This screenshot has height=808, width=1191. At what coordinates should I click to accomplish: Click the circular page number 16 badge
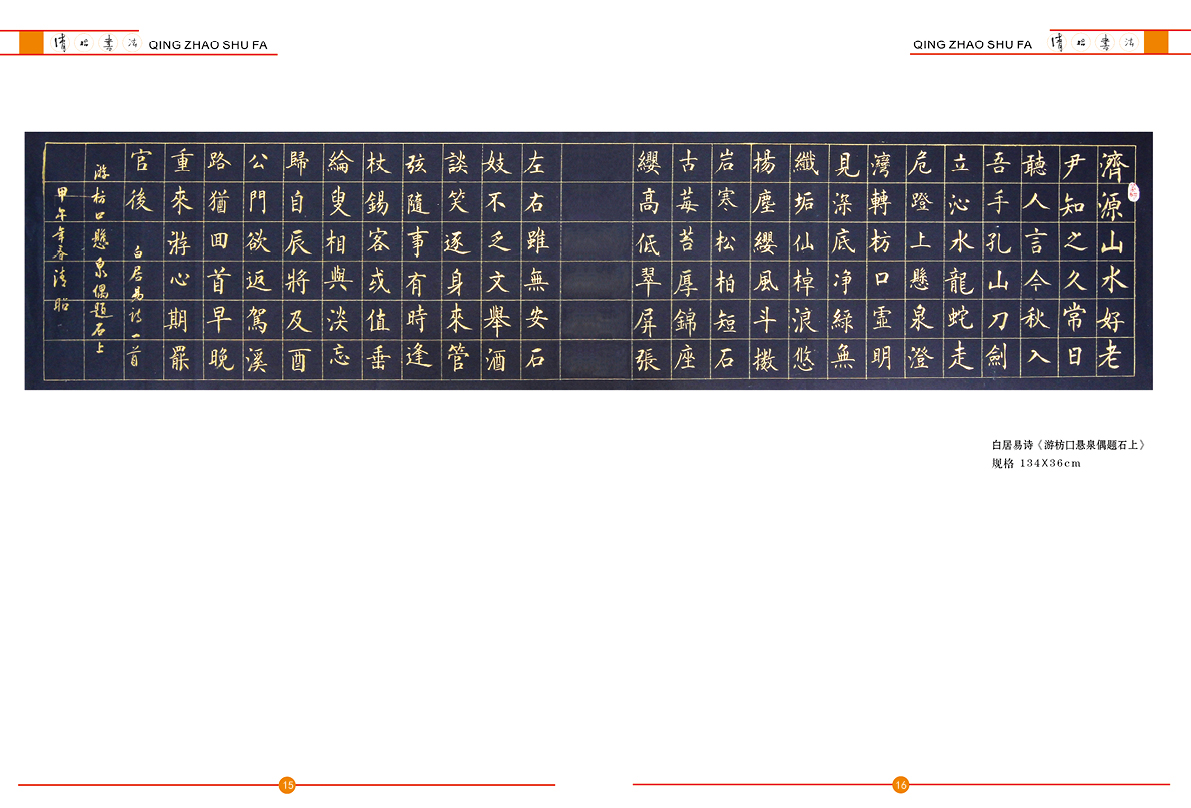coord(901,785)
